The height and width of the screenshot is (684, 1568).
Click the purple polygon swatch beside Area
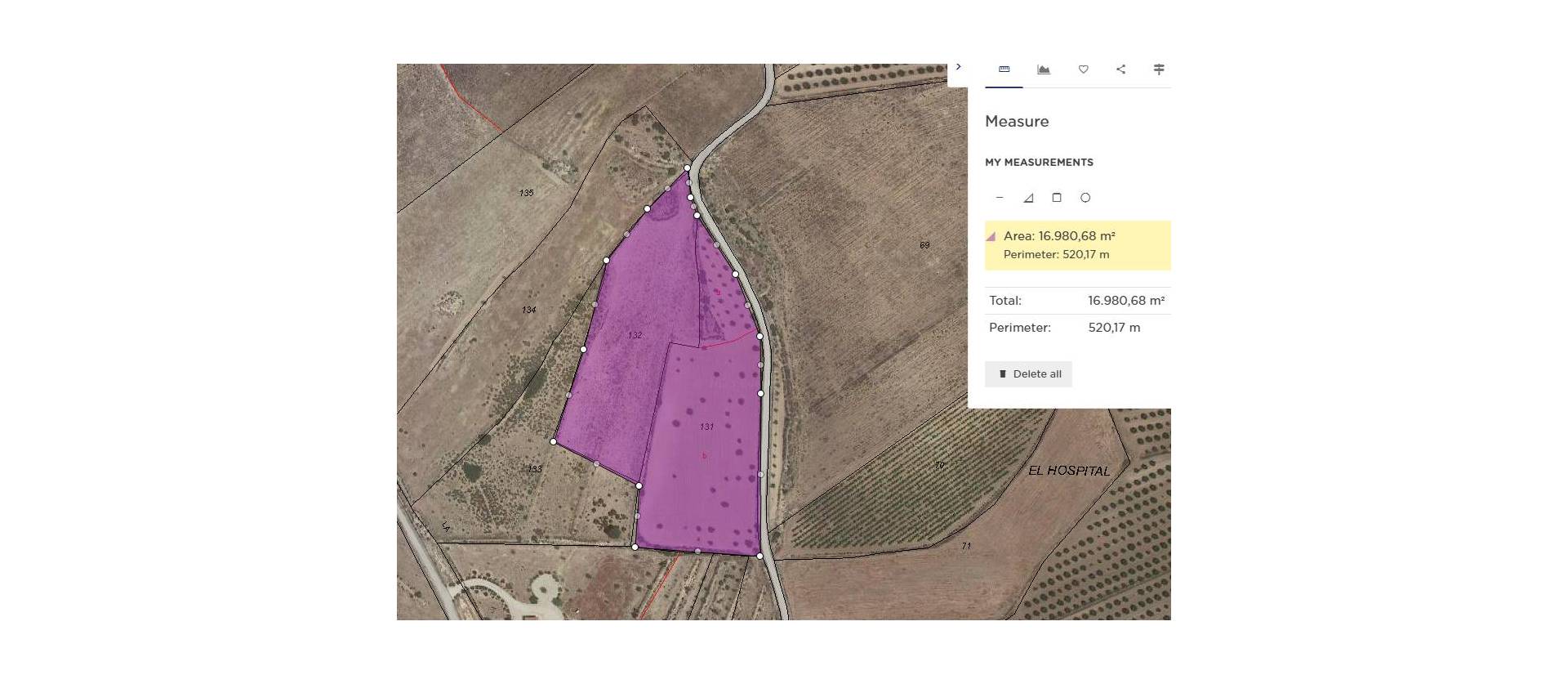pos(991,237)
